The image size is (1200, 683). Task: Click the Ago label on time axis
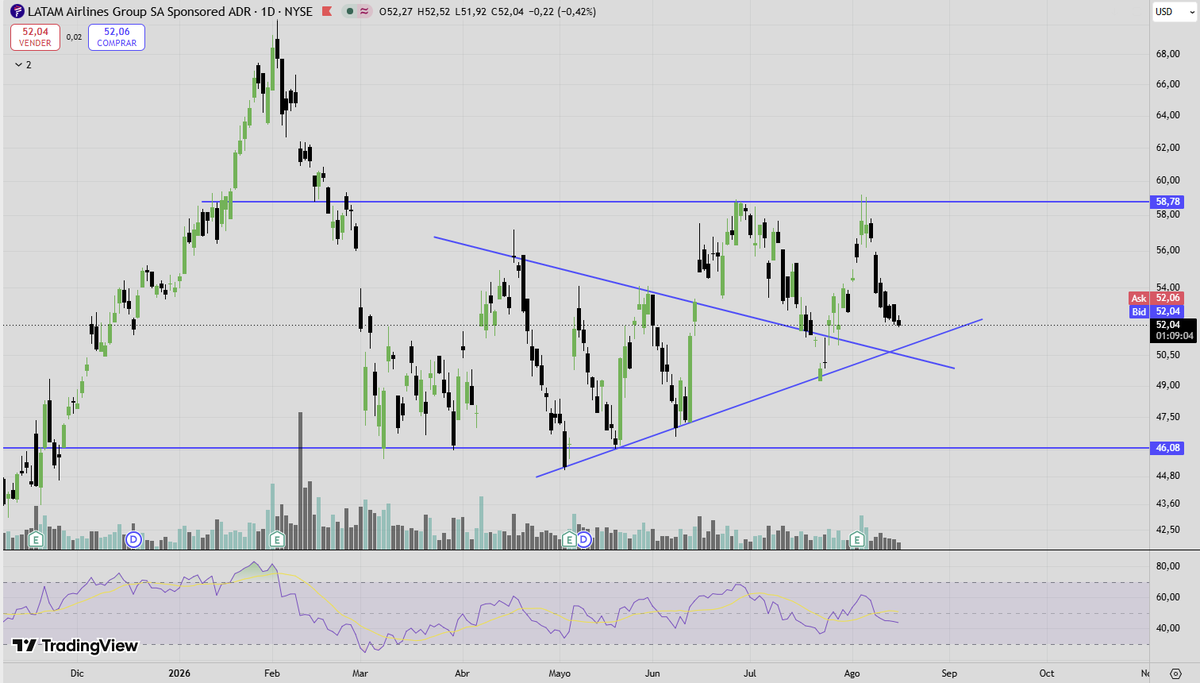pos(852,673)
